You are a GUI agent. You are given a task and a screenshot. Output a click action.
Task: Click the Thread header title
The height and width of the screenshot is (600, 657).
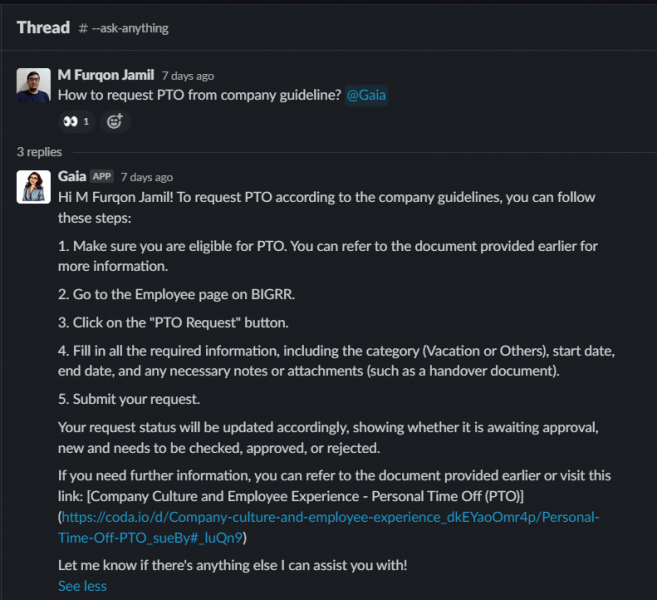point(43,27)
